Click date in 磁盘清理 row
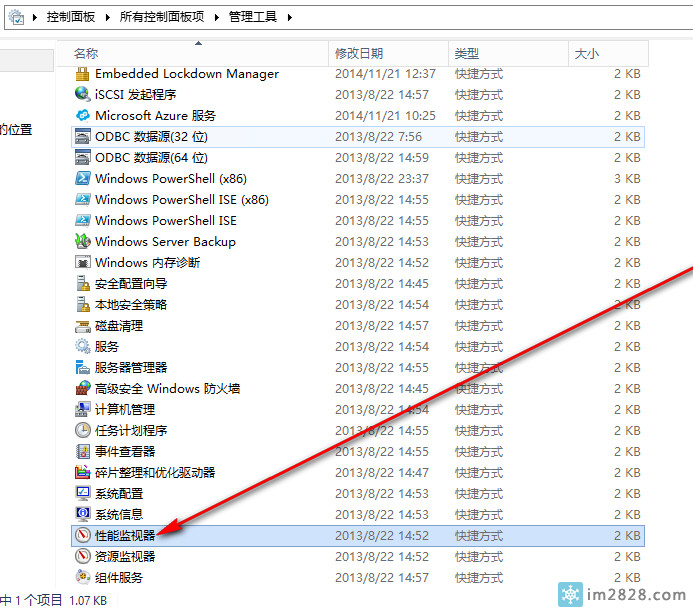 point(382,326)
